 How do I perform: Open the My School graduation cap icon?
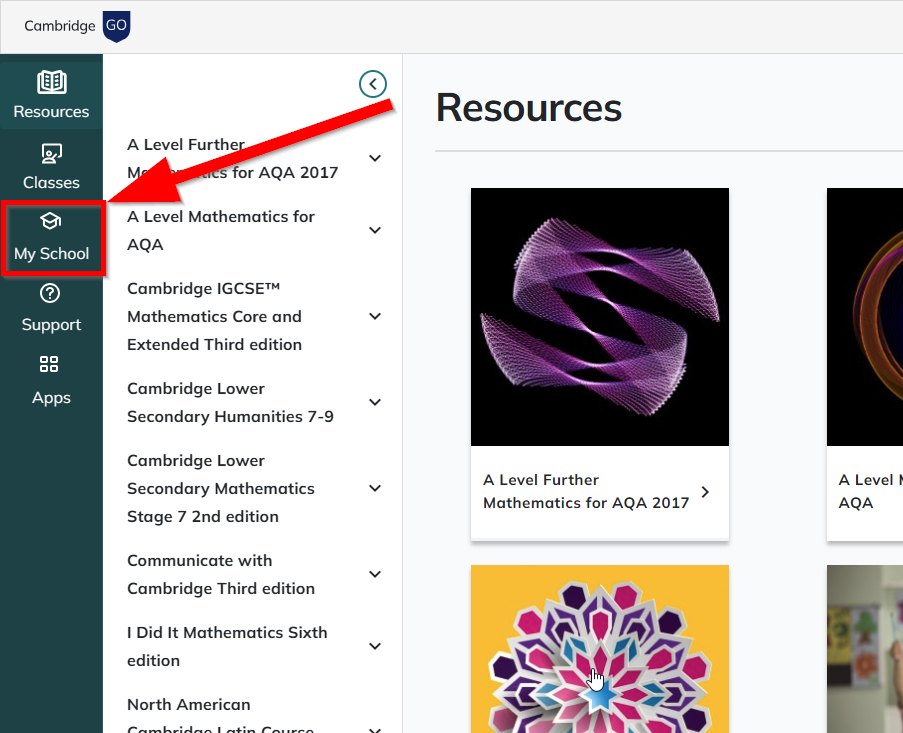51,221
